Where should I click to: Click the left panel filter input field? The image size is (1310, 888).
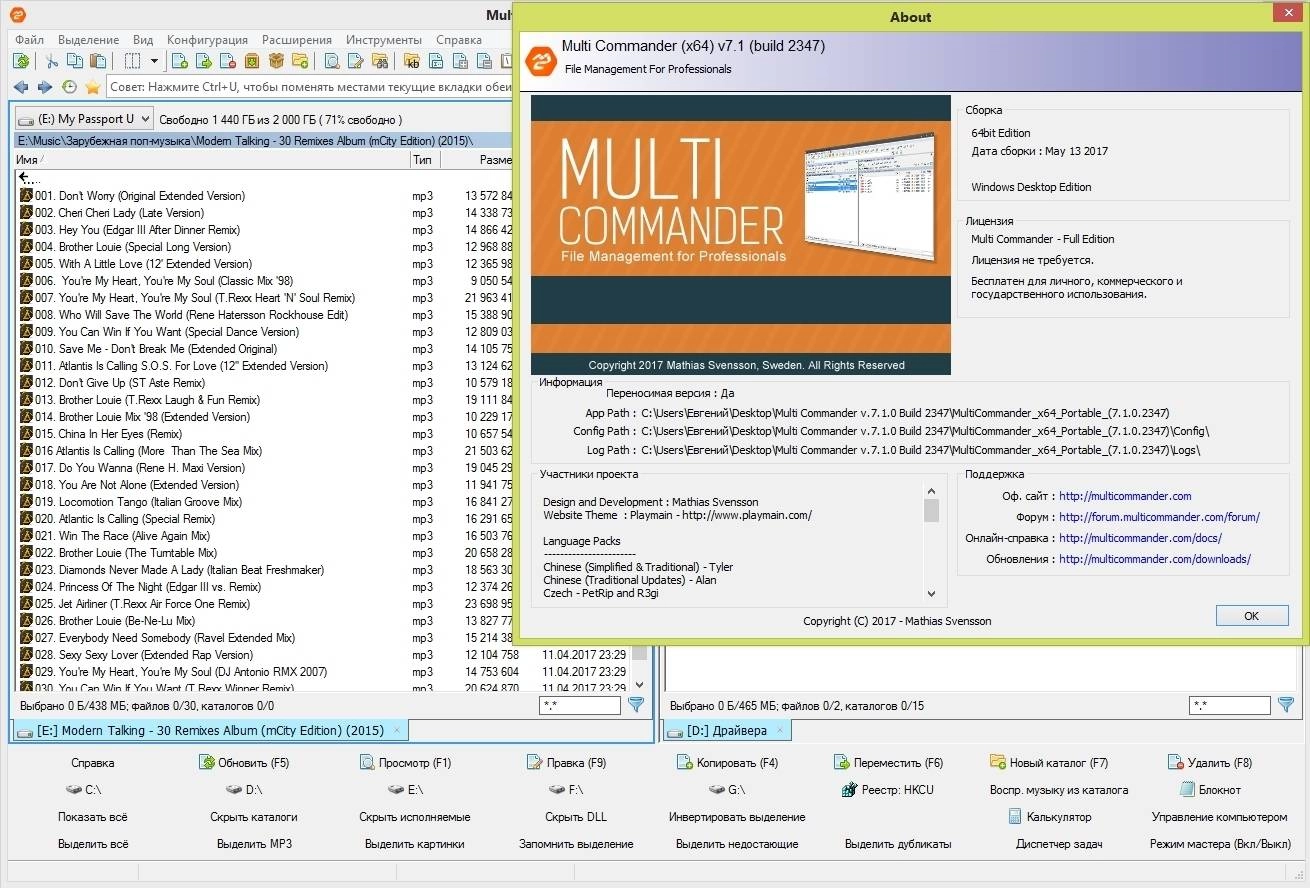(x=580, y=706)
